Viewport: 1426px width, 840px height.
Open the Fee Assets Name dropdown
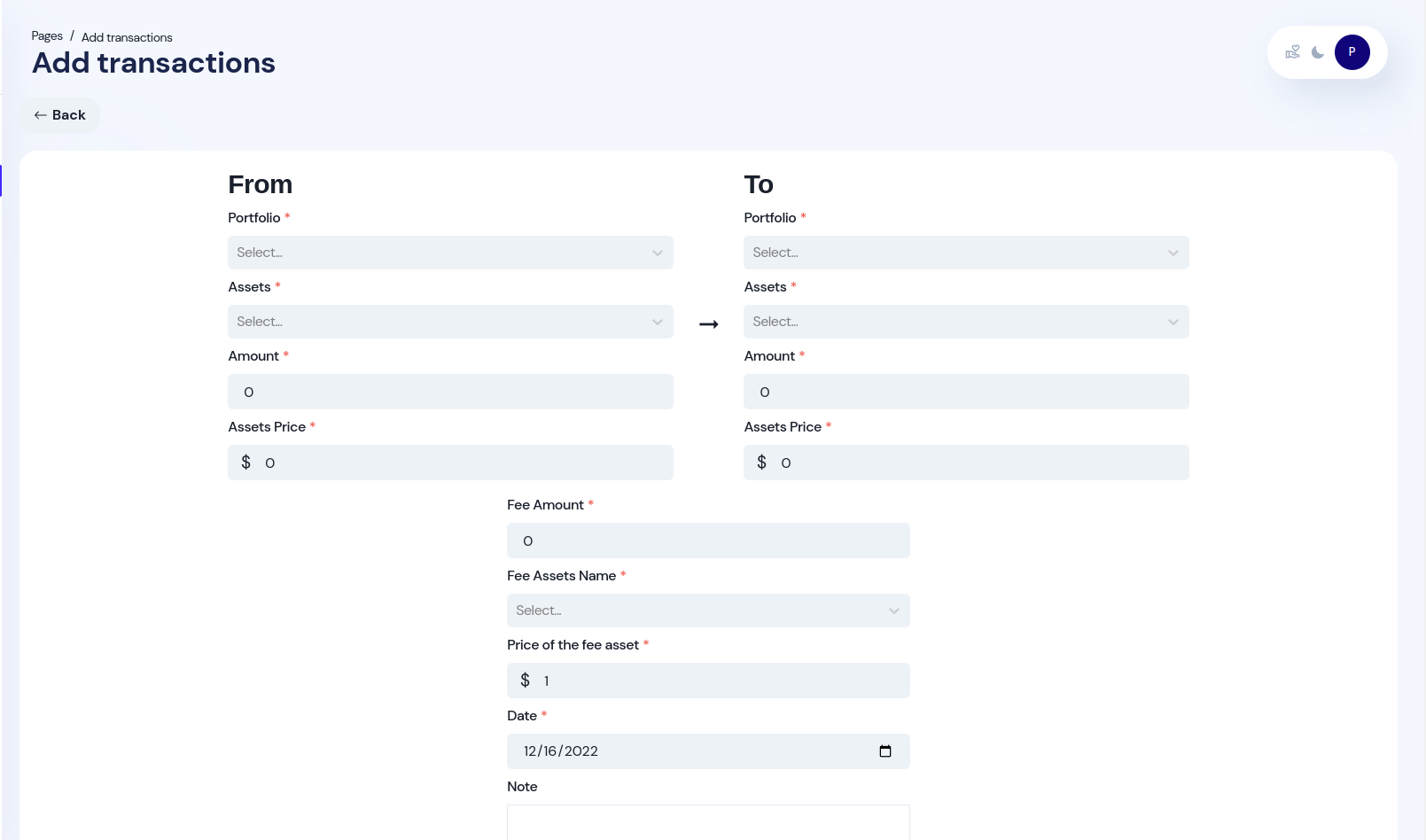tap(707, 611)
